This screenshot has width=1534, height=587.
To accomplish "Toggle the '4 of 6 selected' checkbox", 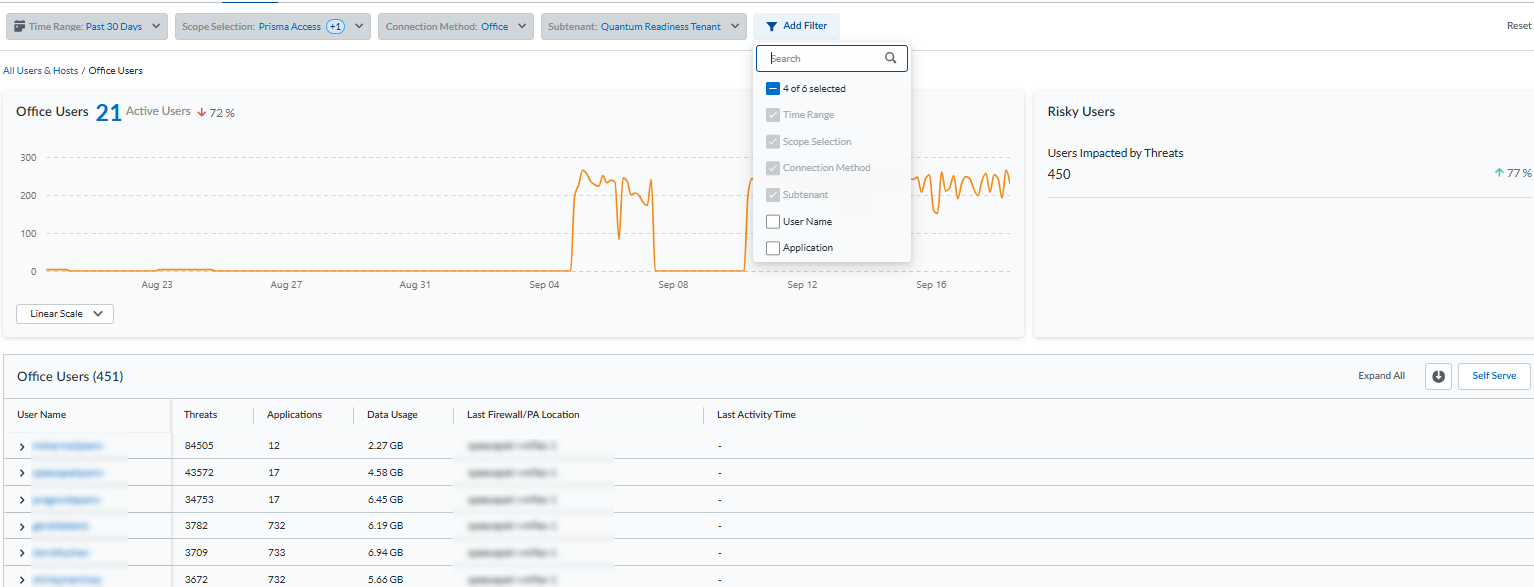I will [773, 89].
